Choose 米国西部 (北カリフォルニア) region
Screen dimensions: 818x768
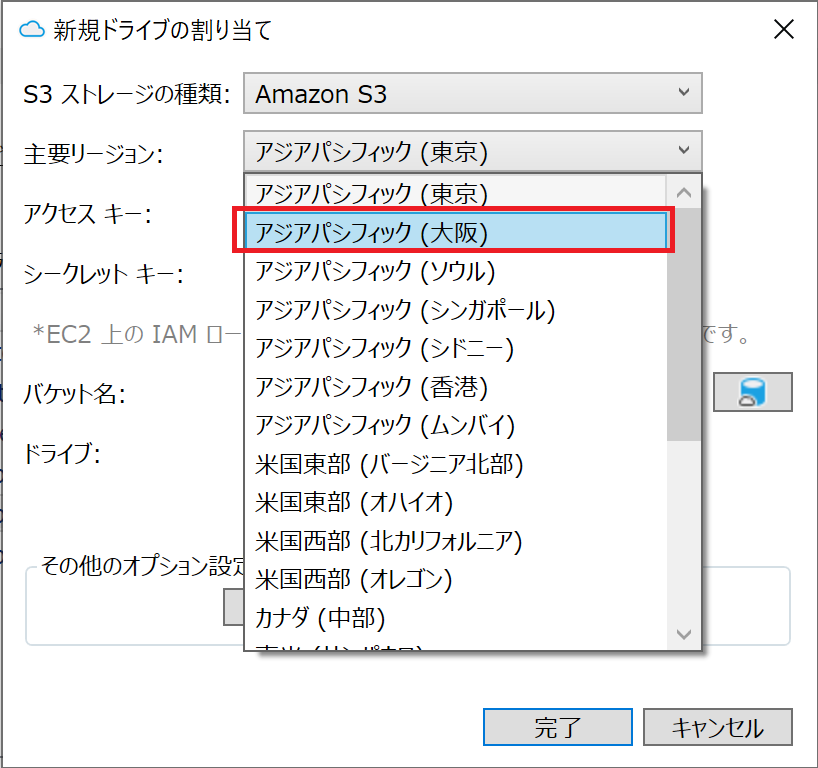pyautogui.click(x=389, y=541)
